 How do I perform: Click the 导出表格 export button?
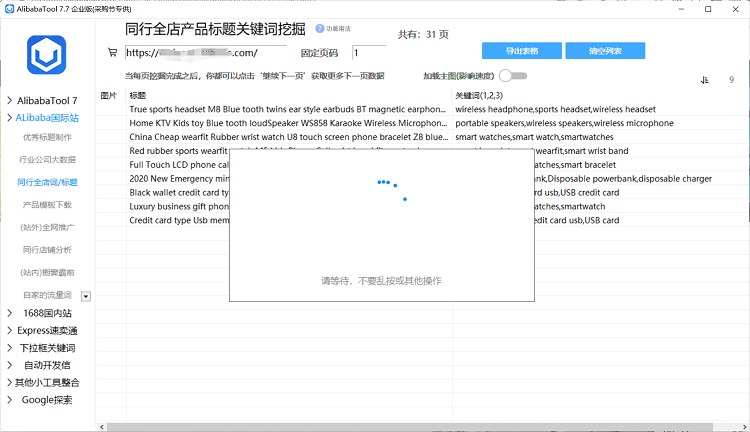[x=522, y=51]
